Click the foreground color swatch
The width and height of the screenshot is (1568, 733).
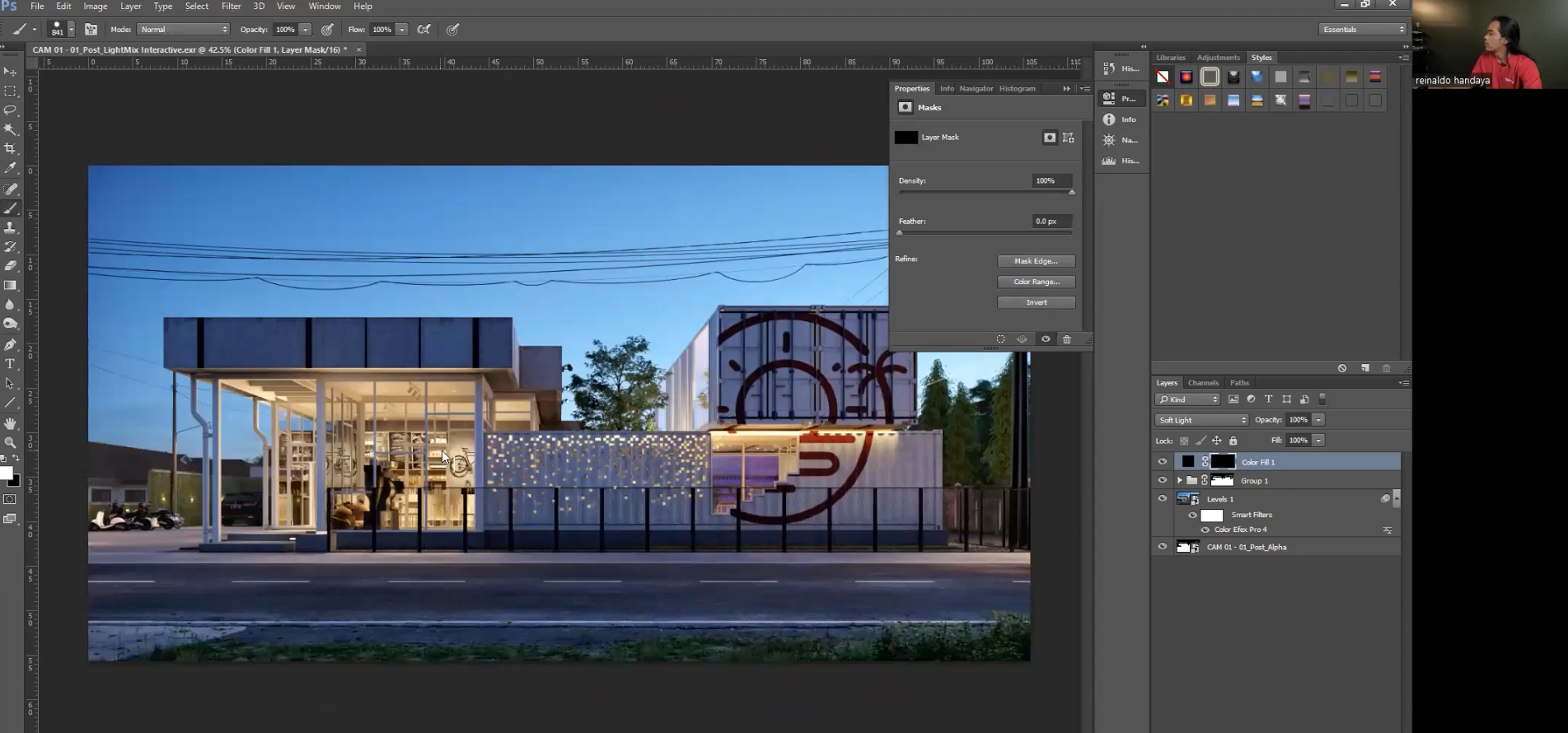(x=6, y=473)
